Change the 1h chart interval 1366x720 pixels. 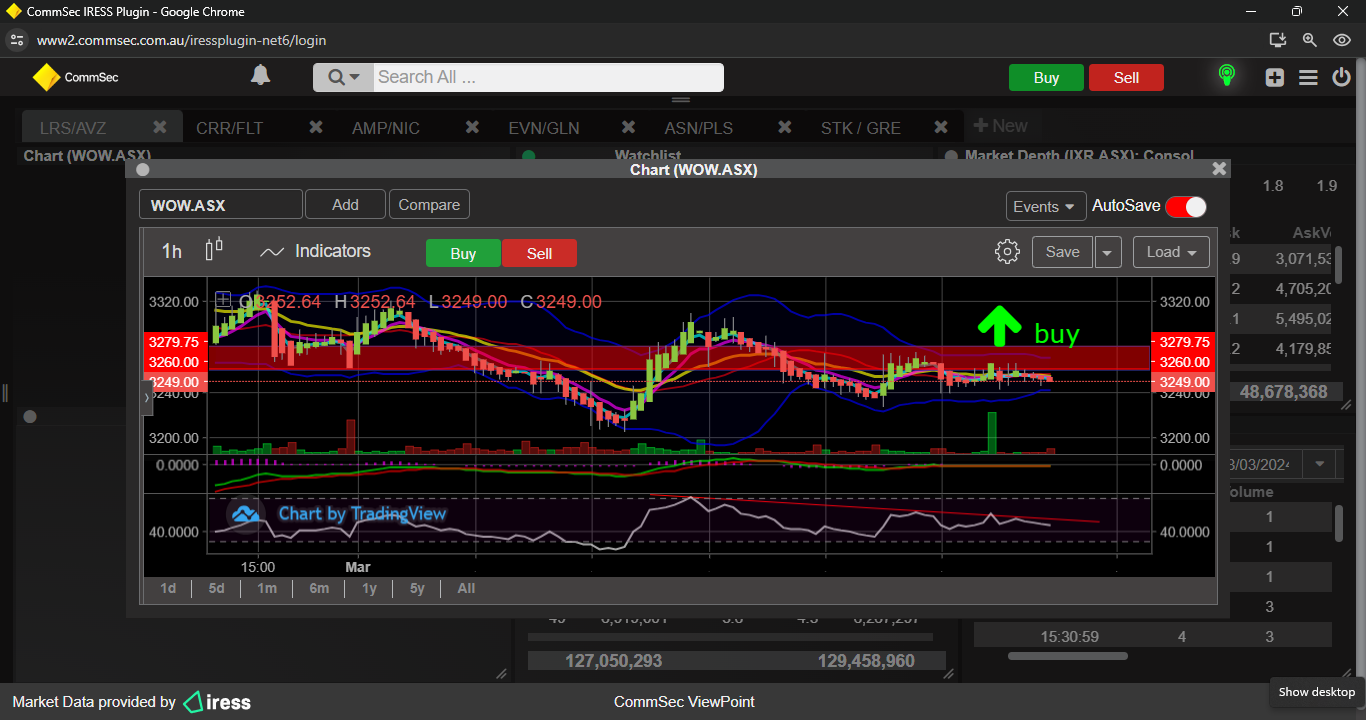tap(172, 252)
